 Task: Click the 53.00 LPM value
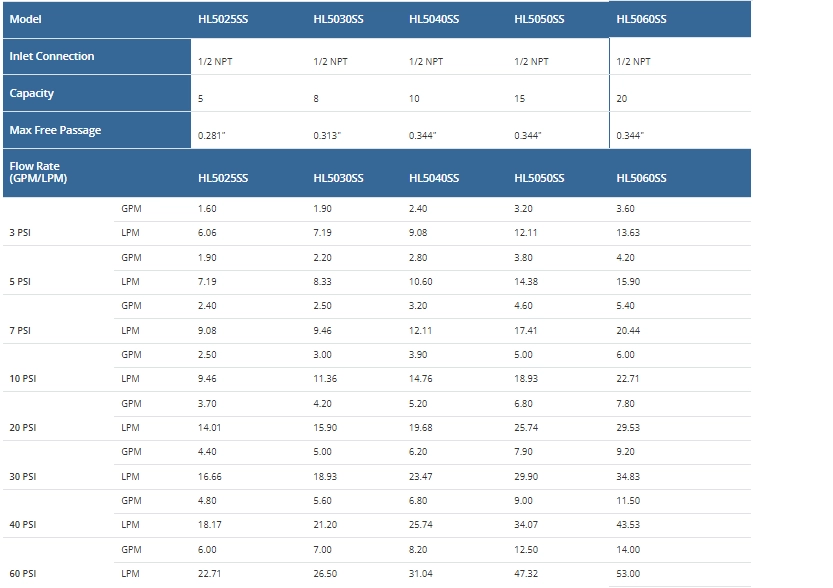click(629, 574)
